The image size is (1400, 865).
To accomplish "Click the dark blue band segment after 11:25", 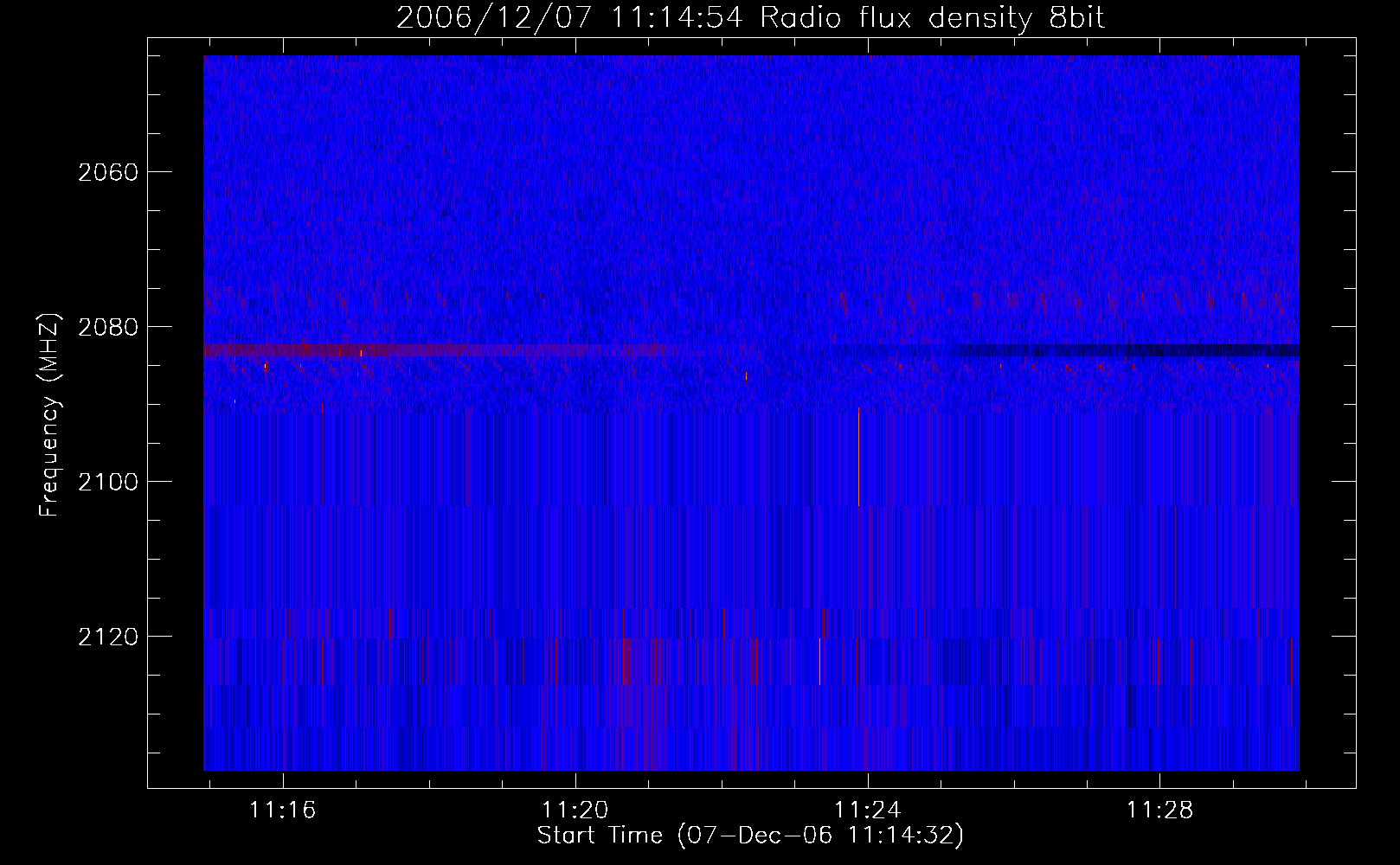I will tap(1125, 350).
